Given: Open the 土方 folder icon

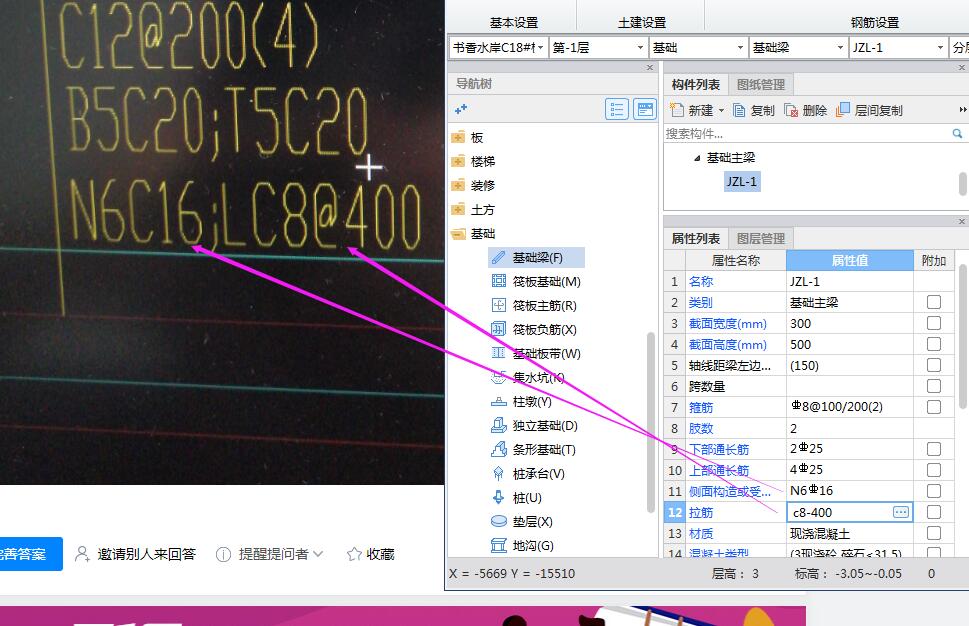Looking at the screenshot, I should tap(458, 209).
